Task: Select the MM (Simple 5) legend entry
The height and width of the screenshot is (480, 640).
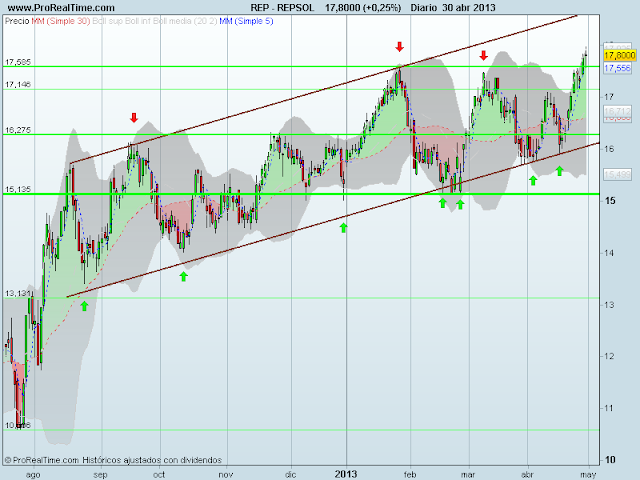Action: tap(246, 21)
